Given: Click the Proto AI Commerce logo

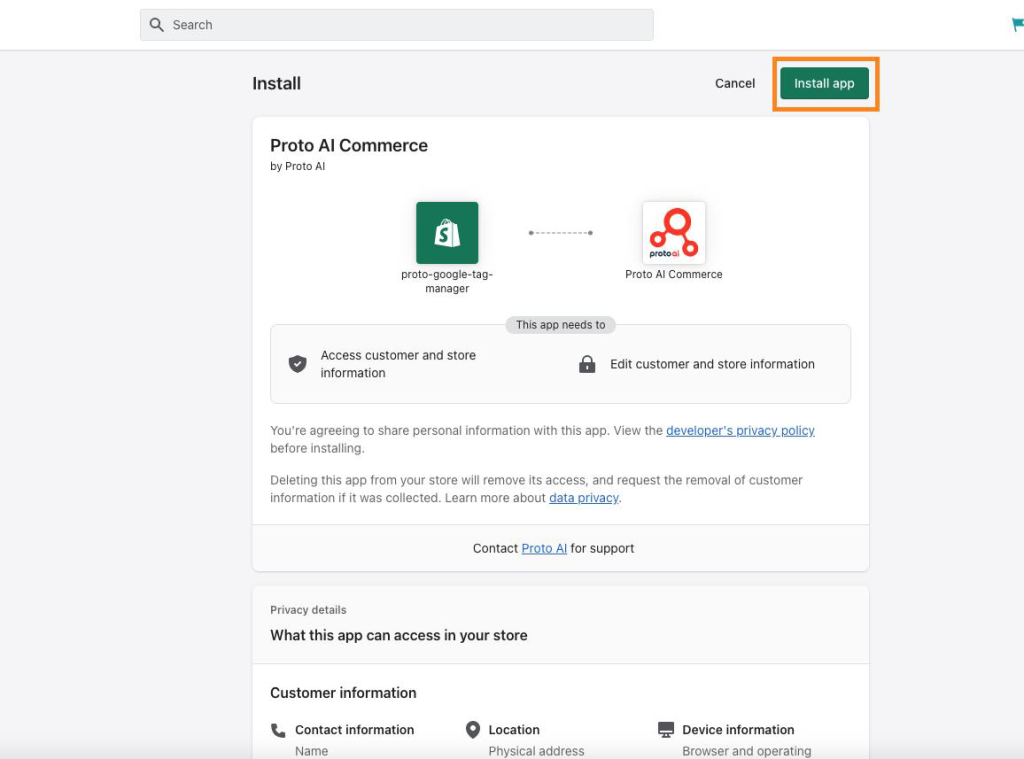Looking at the screenshot, I should tap(674, 233).
